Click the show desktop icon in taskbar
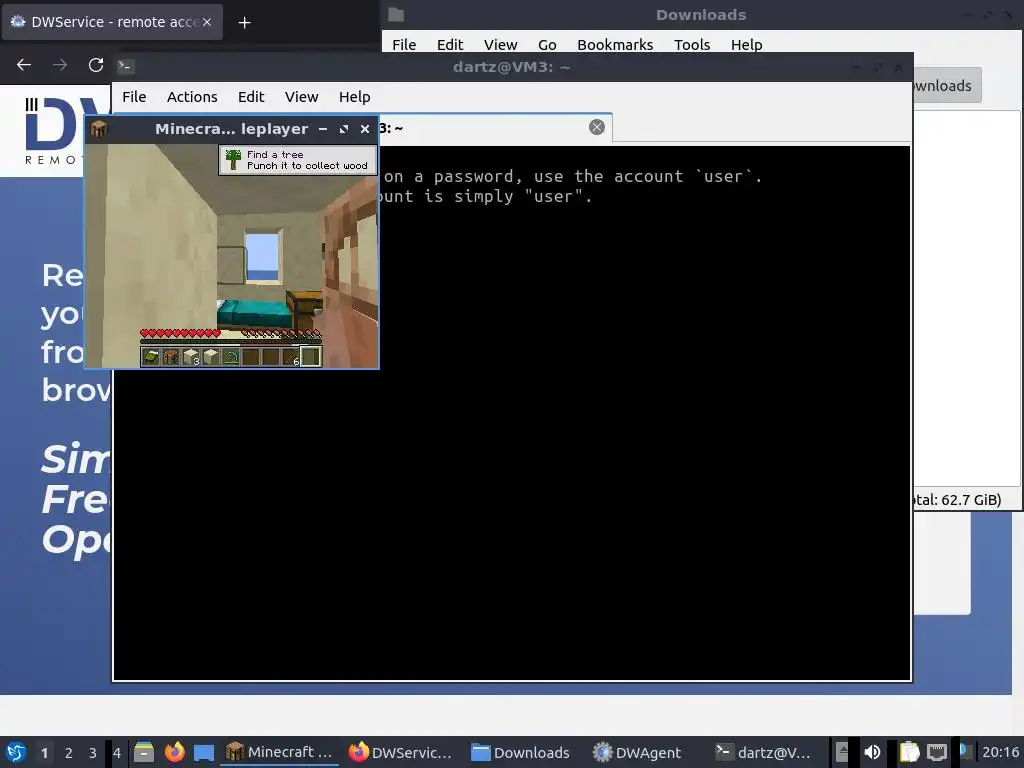 coord(204,752)
